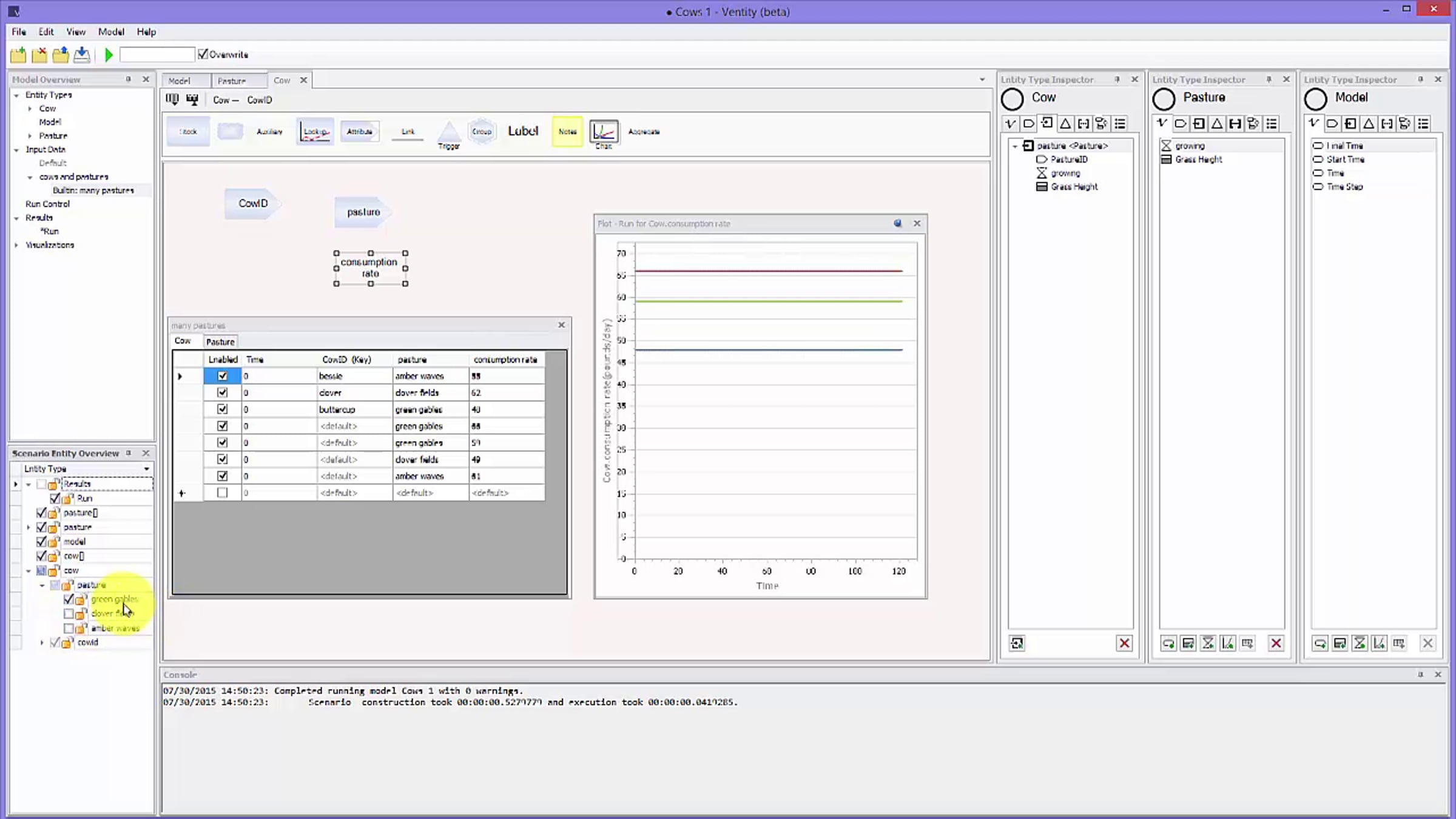Expand the cowid node in Scenario Entity Overview
Screen dimensions: 1456x819
tap(42, 642)
